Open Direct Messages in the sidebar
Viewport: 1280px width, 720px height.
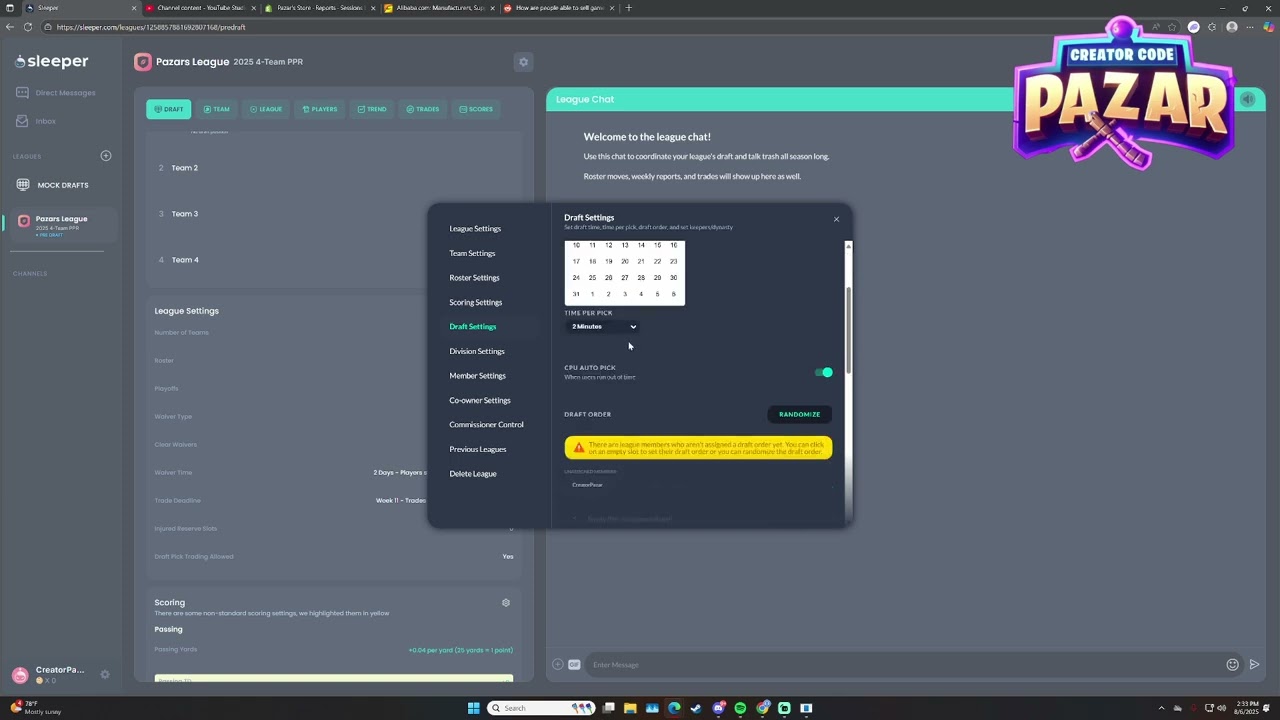(x=56, y=93)
